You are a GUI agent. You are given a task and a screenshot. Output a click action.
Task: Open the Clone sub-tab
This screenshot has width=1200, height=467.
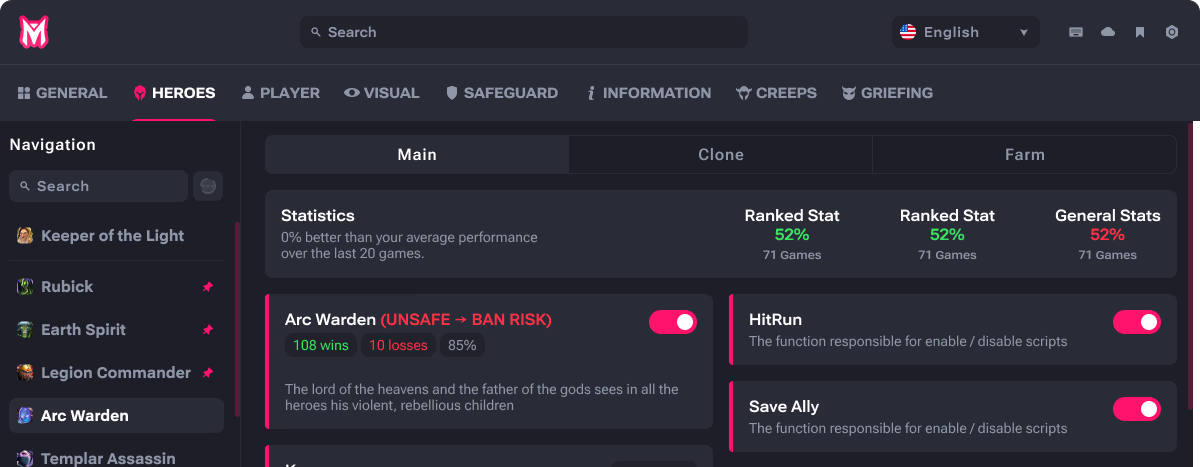721,155
